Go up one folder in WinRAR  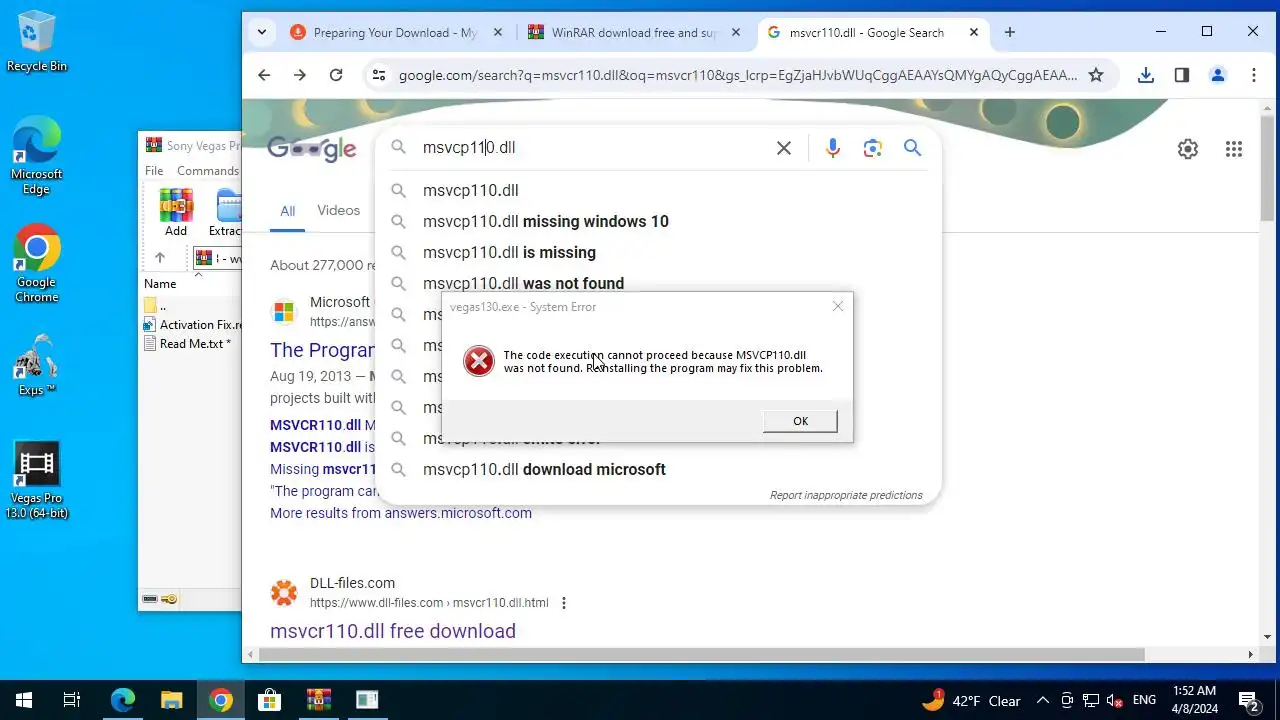[x=160, y=258]
